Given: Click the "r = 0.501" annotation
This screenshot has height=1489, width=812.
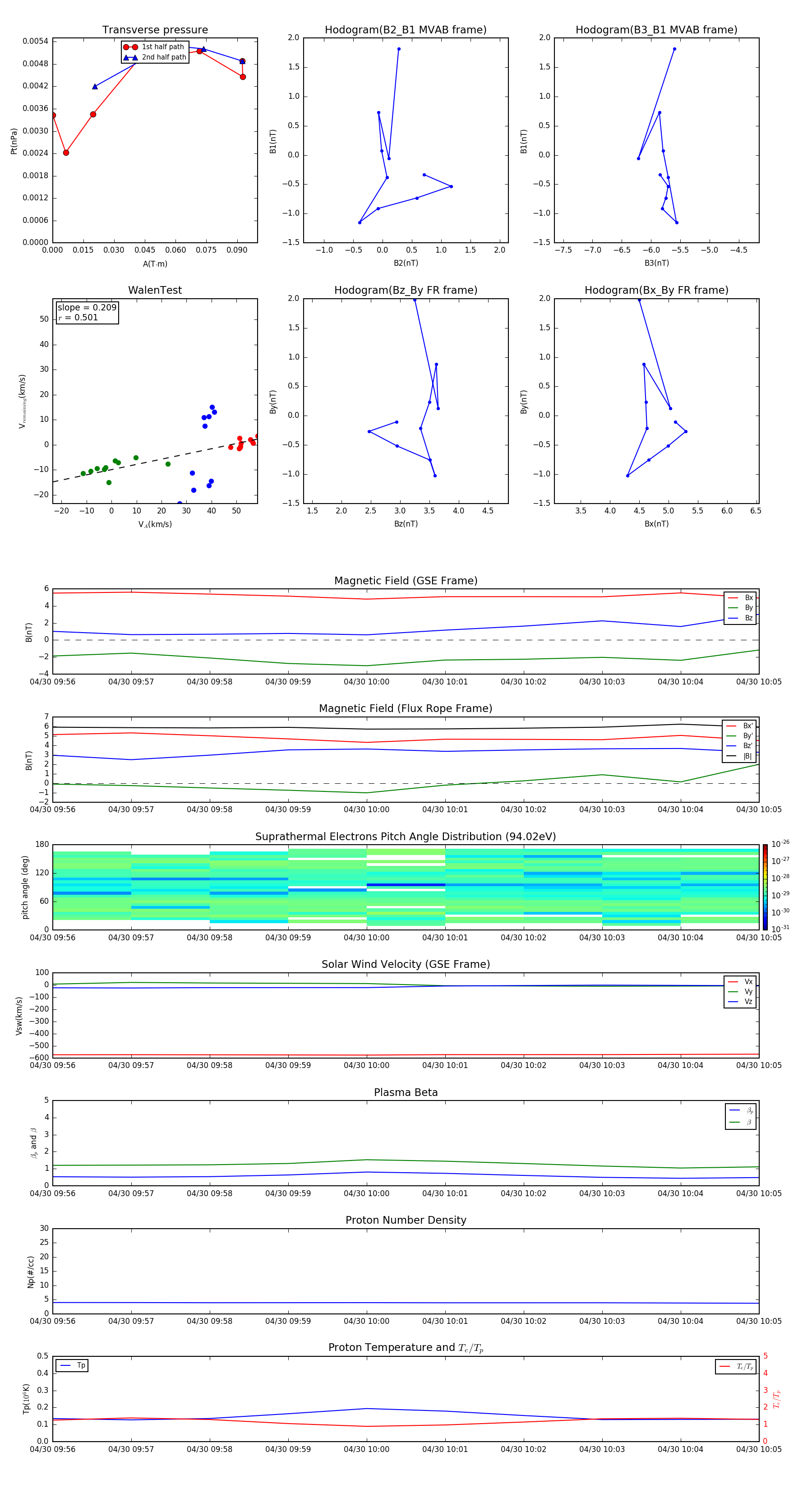Looking at the screenshot, I should (x=78, y=317).
